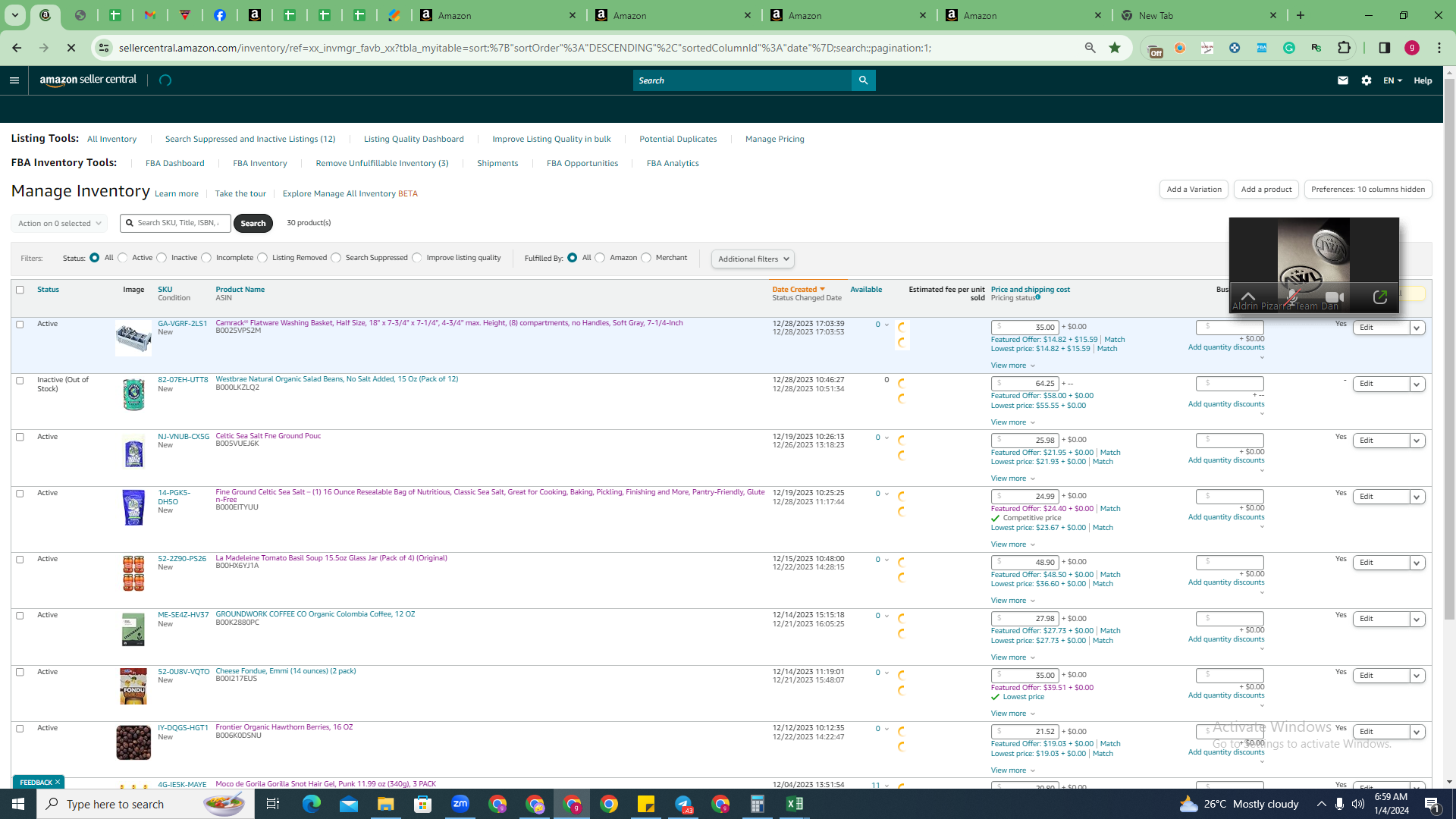1456x819 pixels.
Task: Select the Inactive status filter
Action: tap(162, 258)
